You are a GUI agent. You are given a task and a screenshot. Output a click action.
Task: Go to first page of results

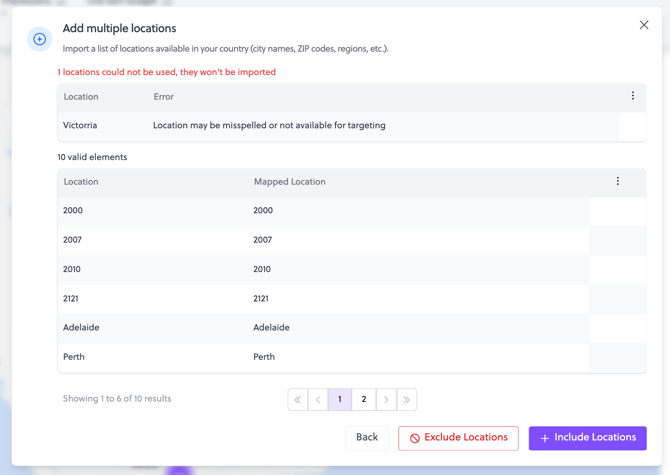click(x=298, y=400)
